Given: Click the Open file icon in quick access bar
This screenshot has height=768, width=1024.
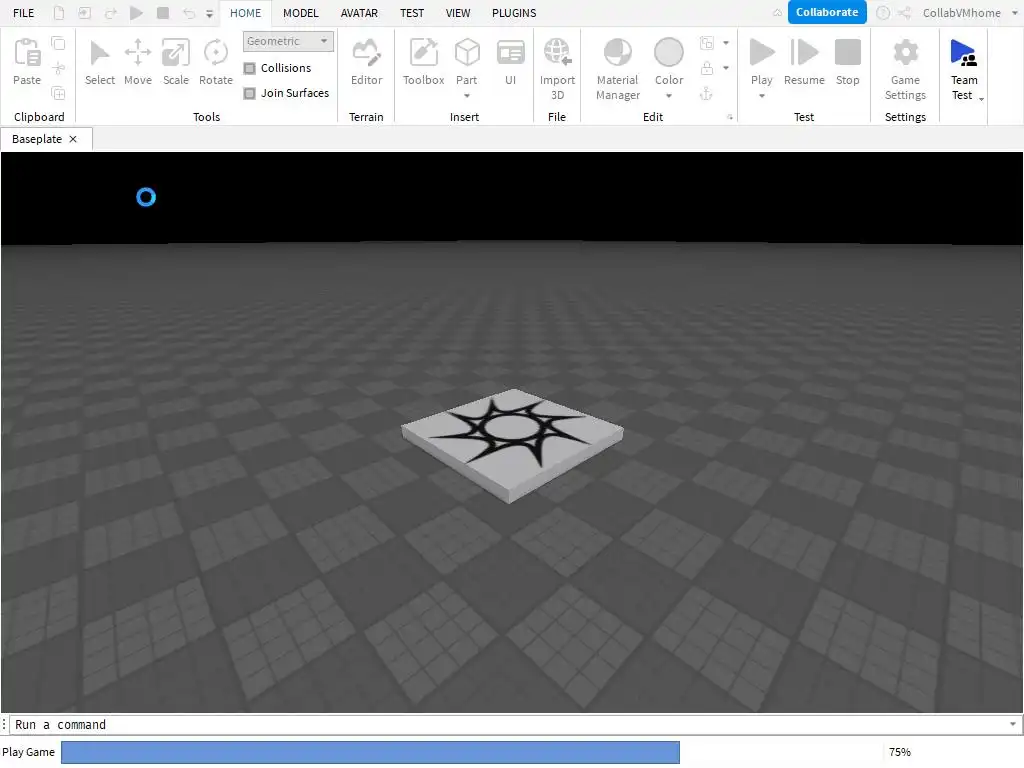Looking at the screenshot, I should pos(84,12).
